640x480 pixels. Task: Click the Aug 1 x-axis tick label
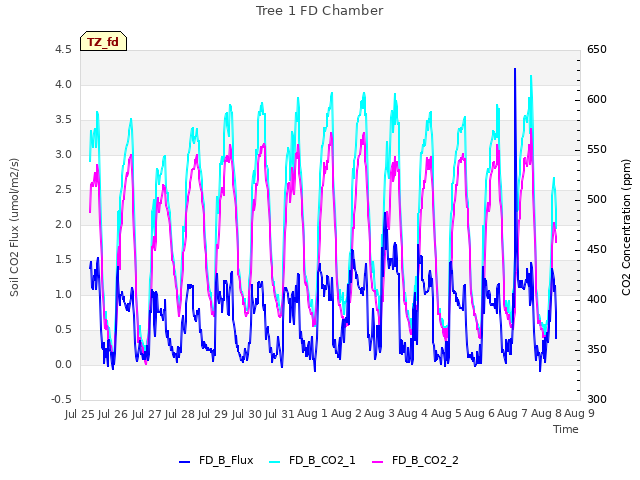(312, 413)
